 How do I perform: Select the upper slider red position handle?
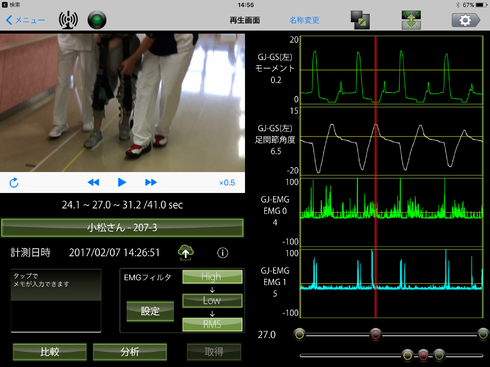[376, 334]
